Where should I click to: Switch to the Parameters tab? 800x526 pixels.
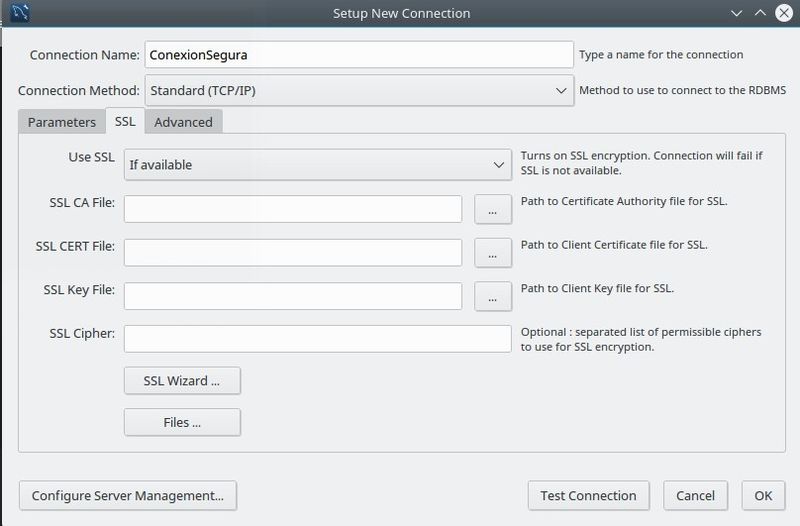click(x=62, y=122)
